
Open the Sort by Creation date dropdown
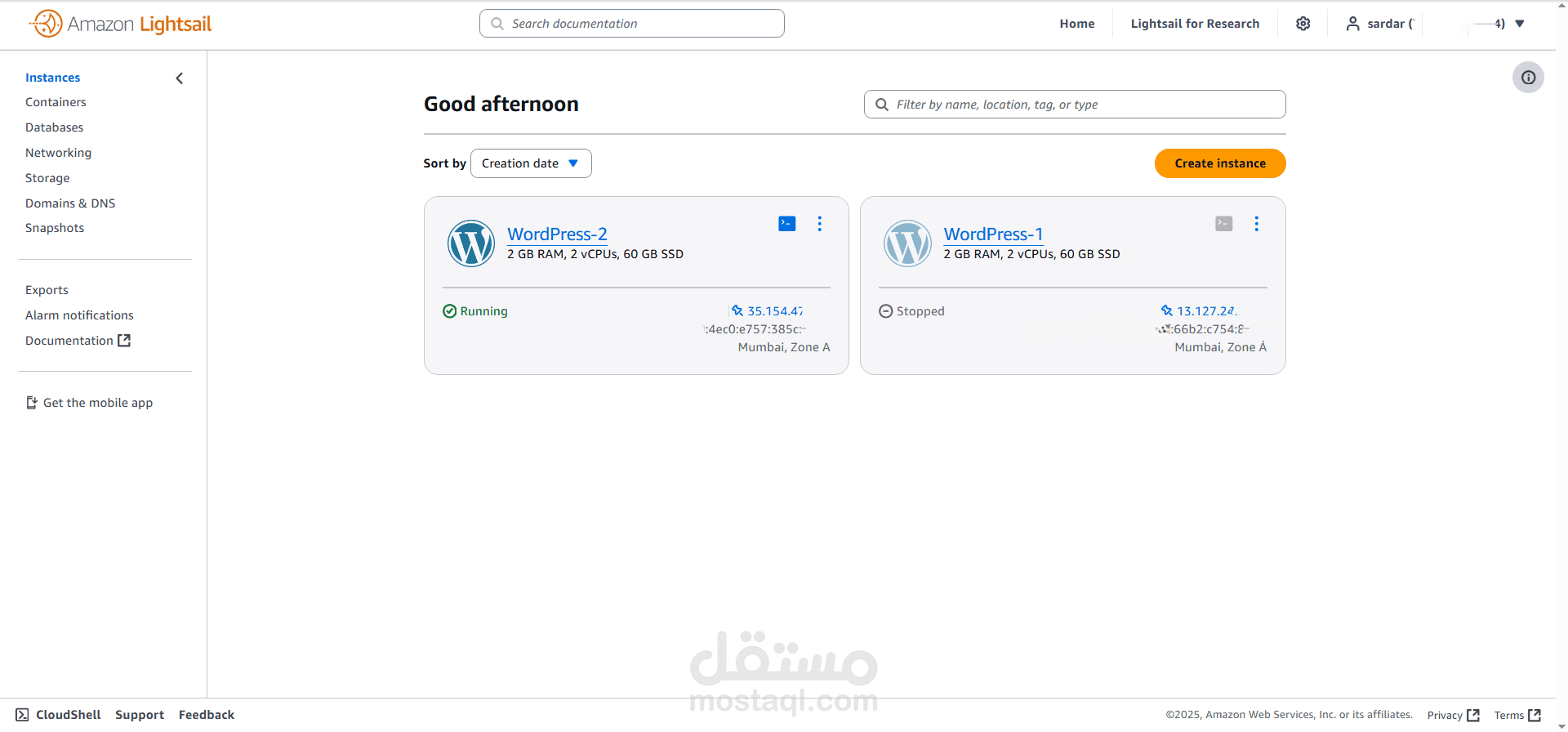[x=531, y=163]
